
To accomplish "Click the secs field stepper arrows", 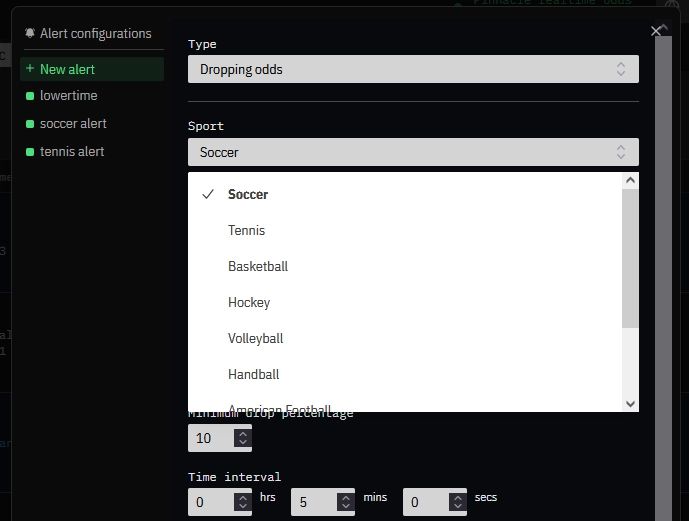I will coord(458,502).
